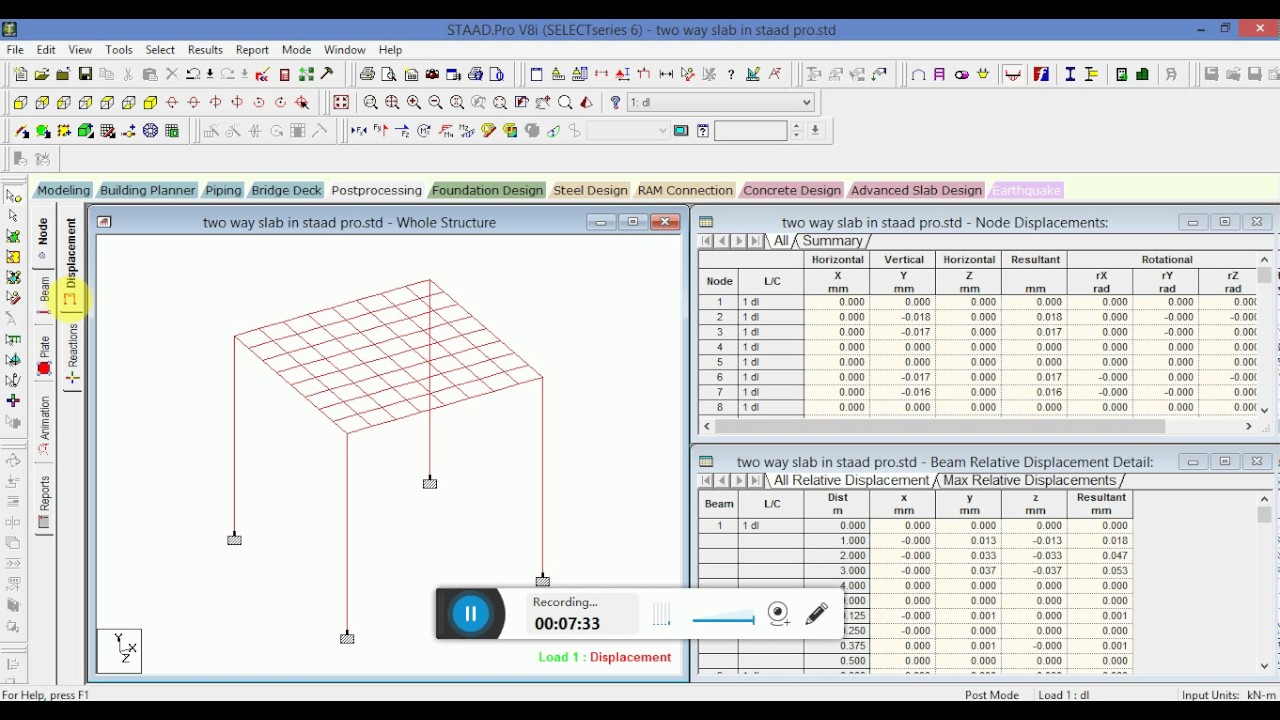
Task: Click the Print Preview icon
Action: tap(389, 74)
